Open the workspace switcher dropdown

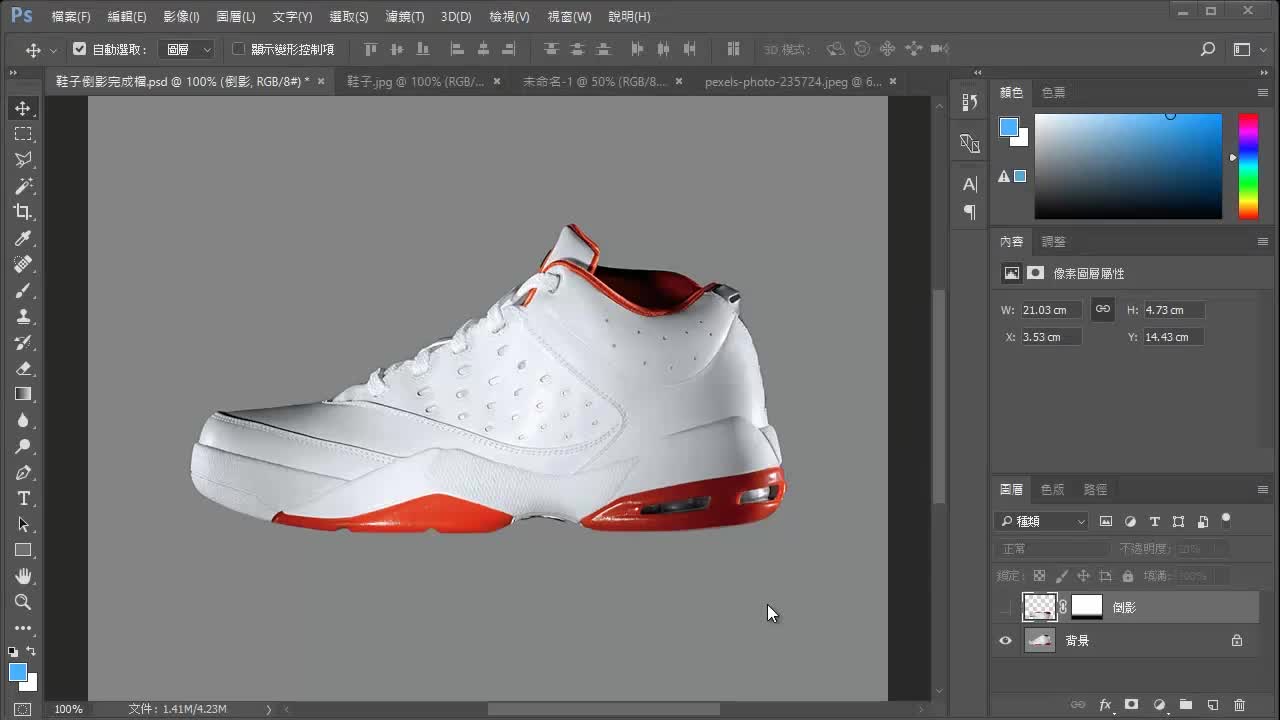point(1247,49)
